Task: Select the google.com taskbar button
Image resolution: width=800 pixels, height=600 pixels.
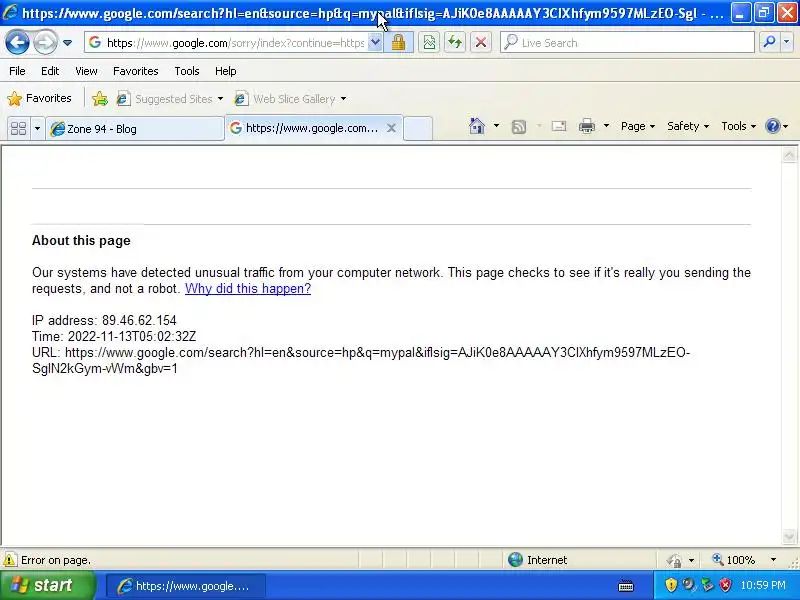Action: 186,586
